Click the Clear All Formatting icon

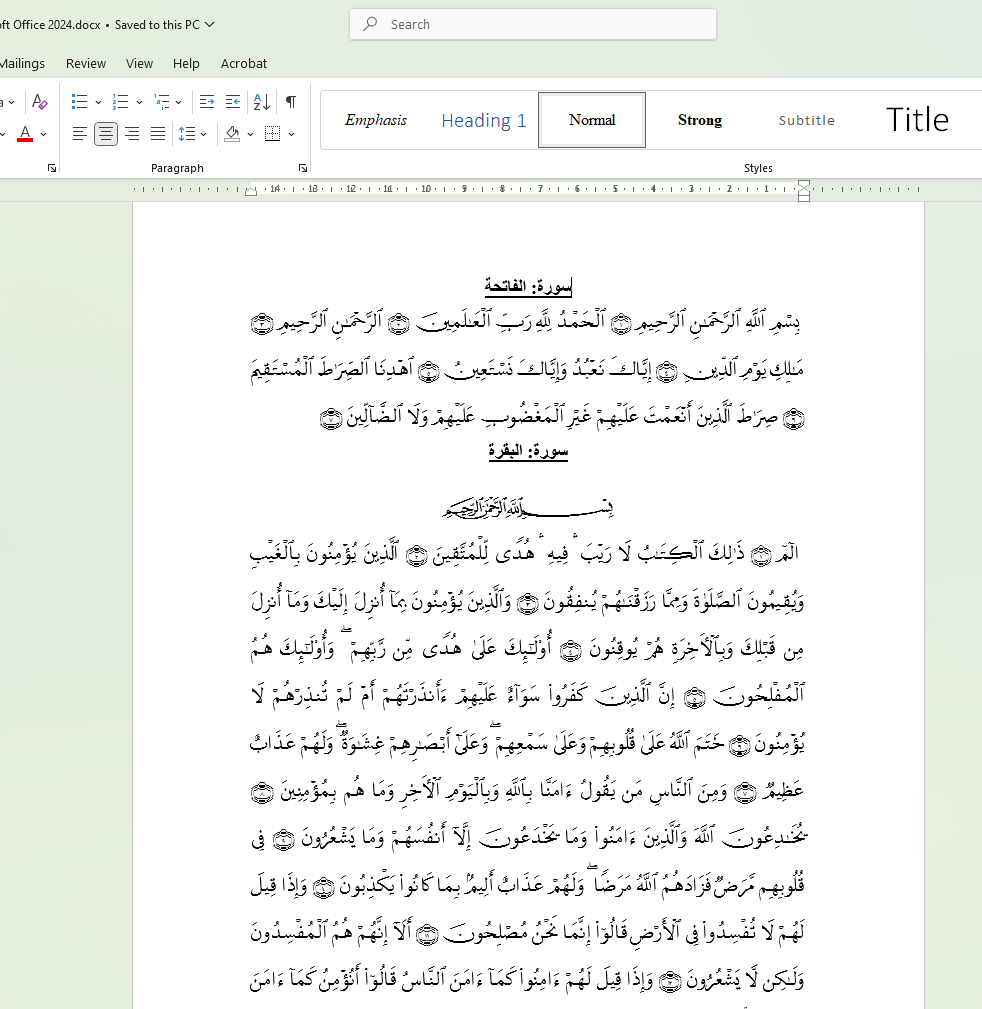coord(39,102)
